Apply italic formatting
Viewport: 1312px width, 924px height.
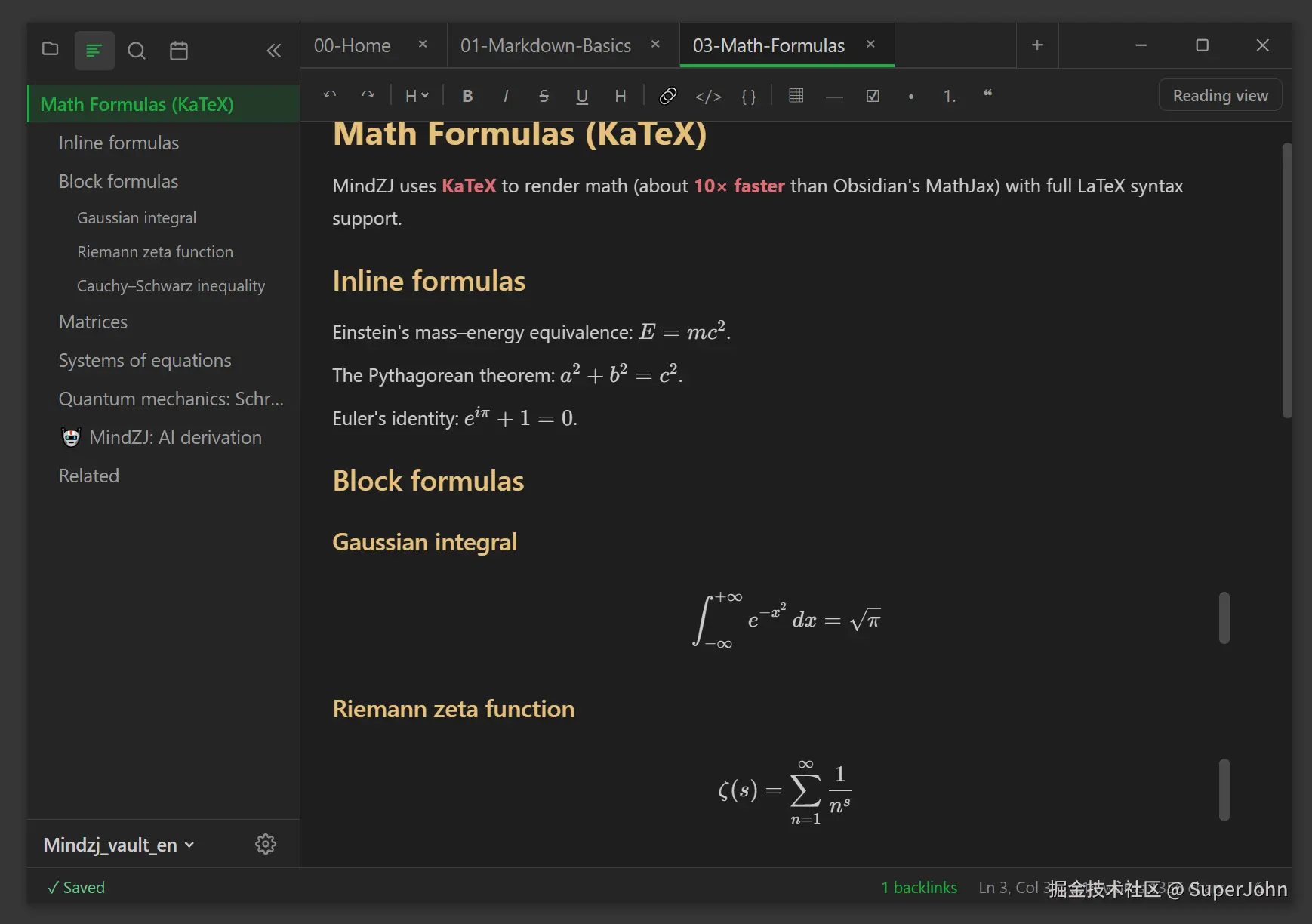tap(506, 95)
